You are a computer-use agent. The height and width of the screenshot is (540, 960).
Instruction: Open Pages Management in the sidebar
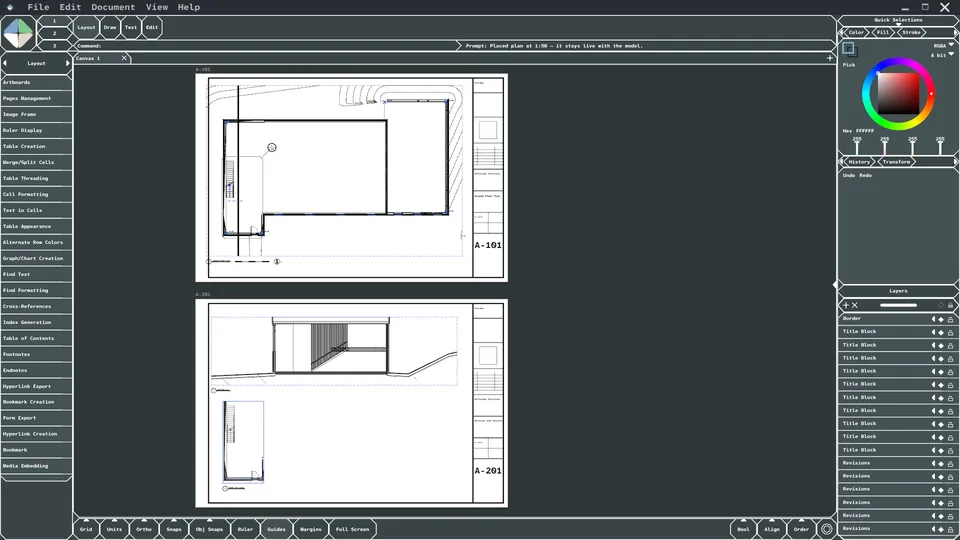36,98
